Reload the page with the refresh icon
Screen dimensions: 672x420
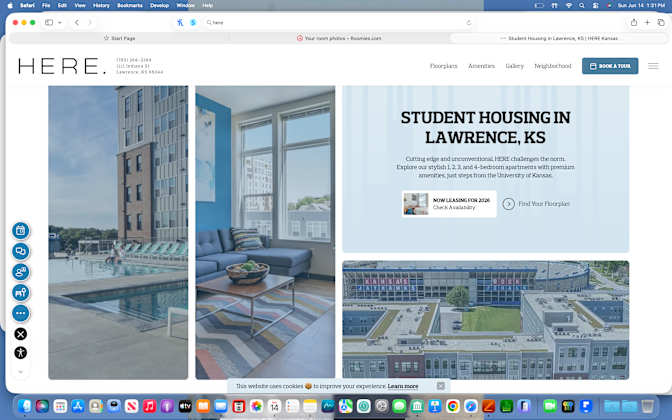coord(468,22)
